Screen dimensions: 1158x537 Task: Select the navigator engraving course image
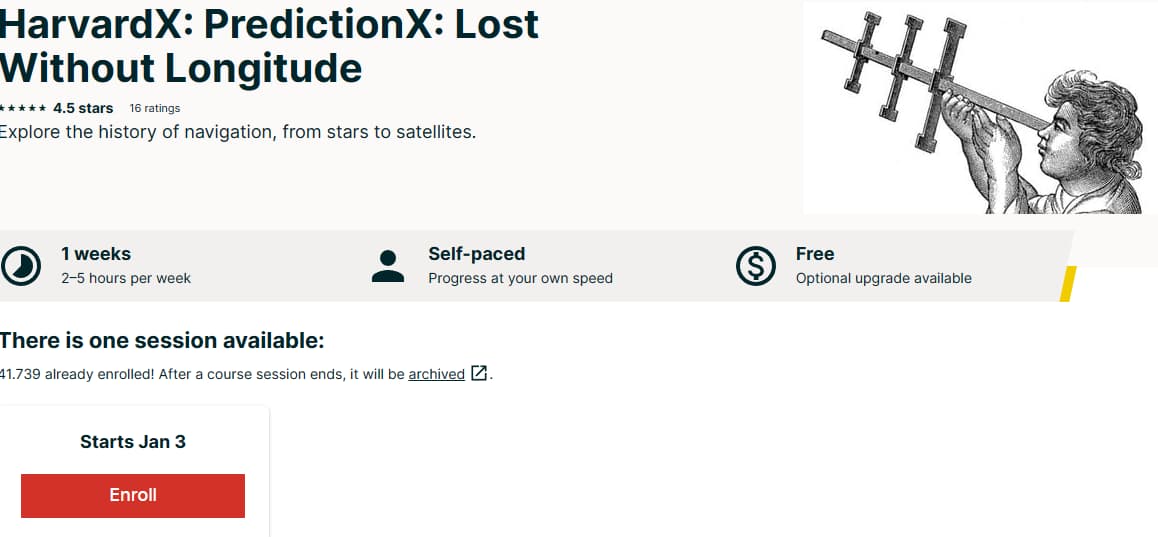(980, 106)
